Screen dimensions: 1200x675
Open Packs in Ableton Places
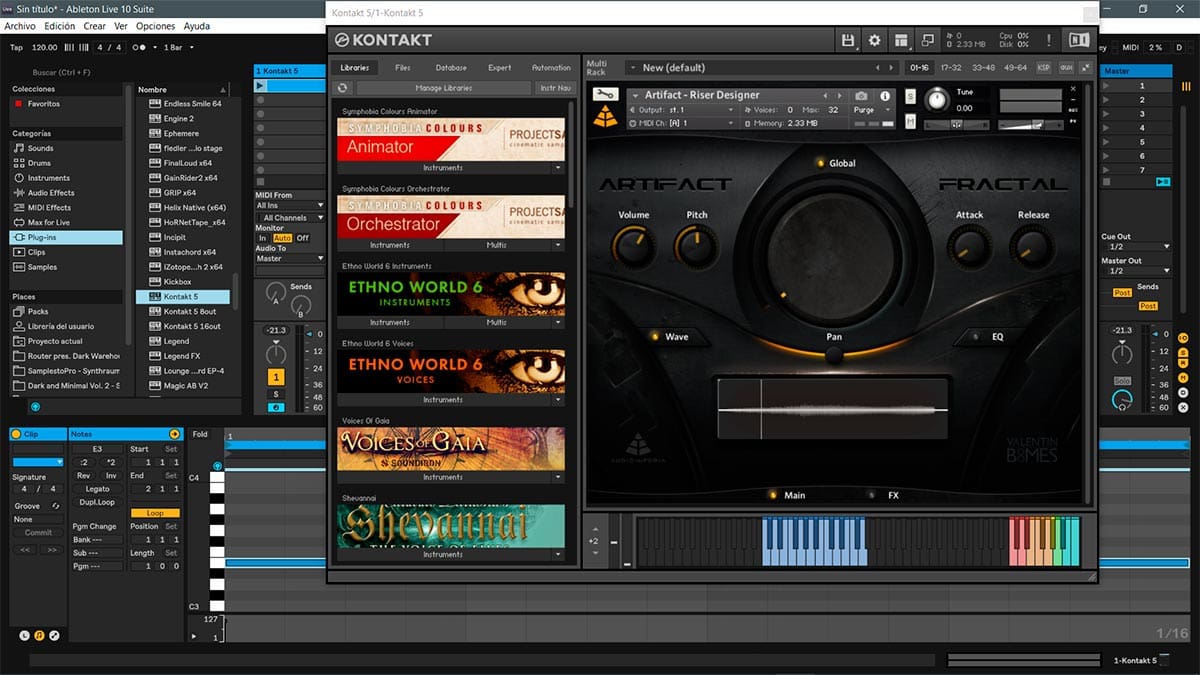pos(38,312)
